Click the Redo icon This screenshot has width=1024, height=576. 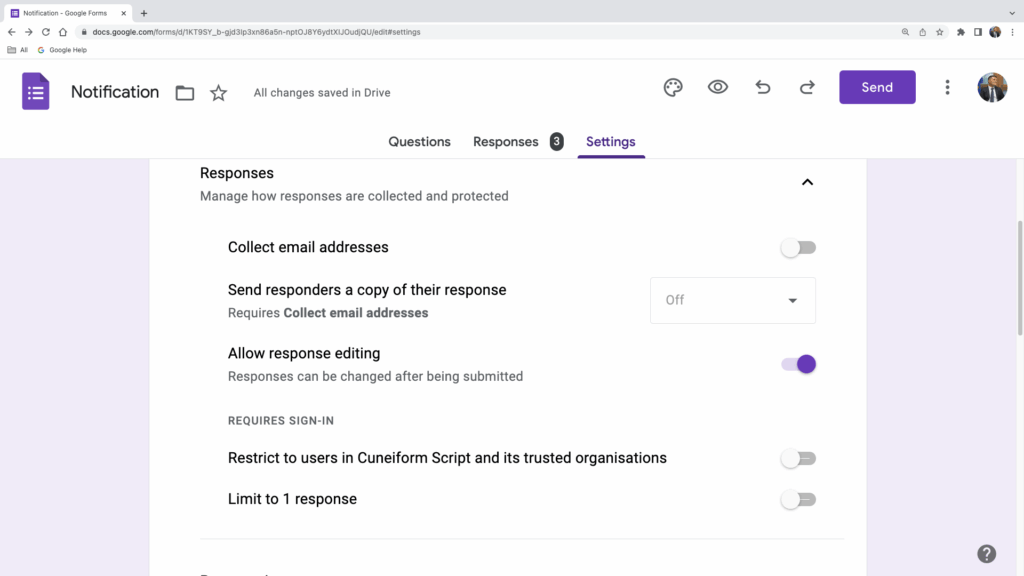[807, 87]
